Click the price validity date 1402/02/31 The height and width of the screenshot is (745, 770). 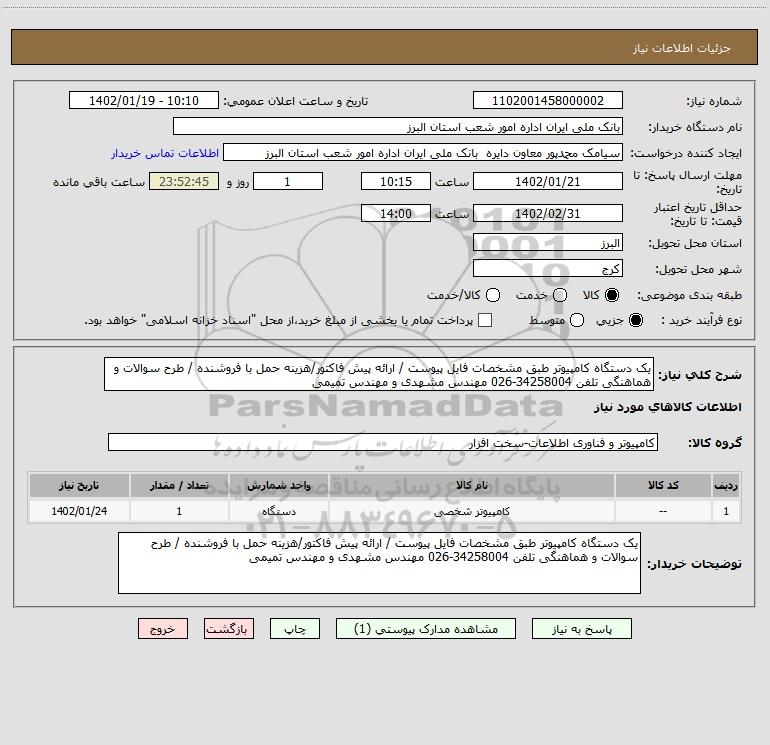tap(548, 213)
